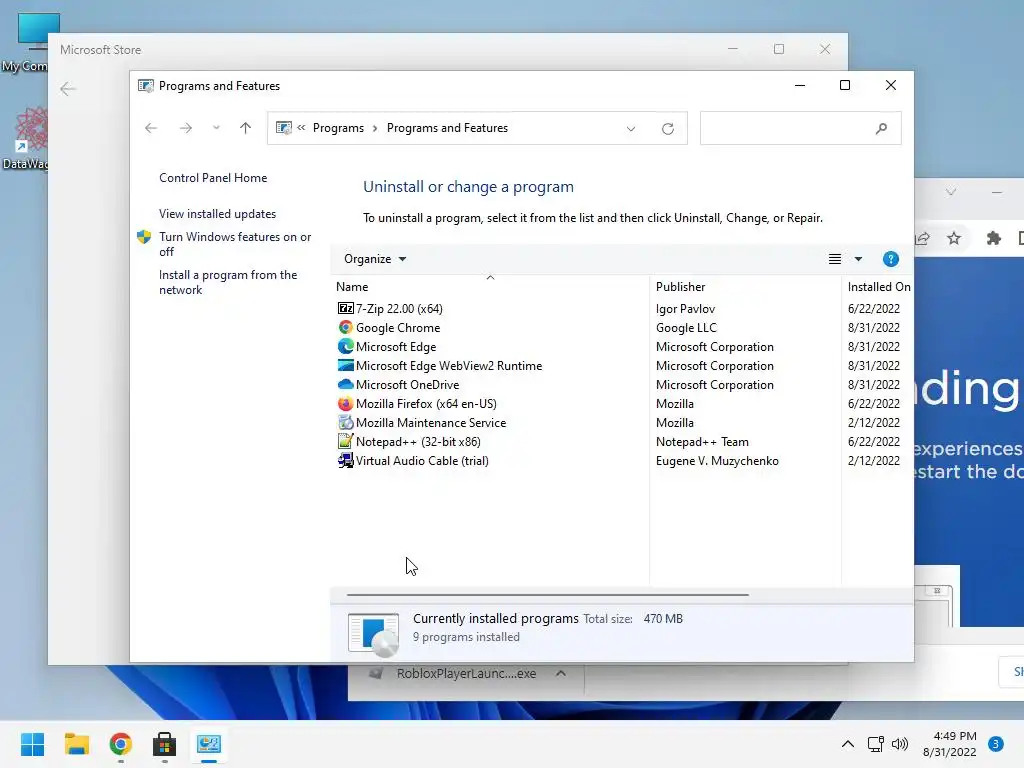Click the Virtual Audio Cable icon
The image size is (1024, 768).
[345, 460]
